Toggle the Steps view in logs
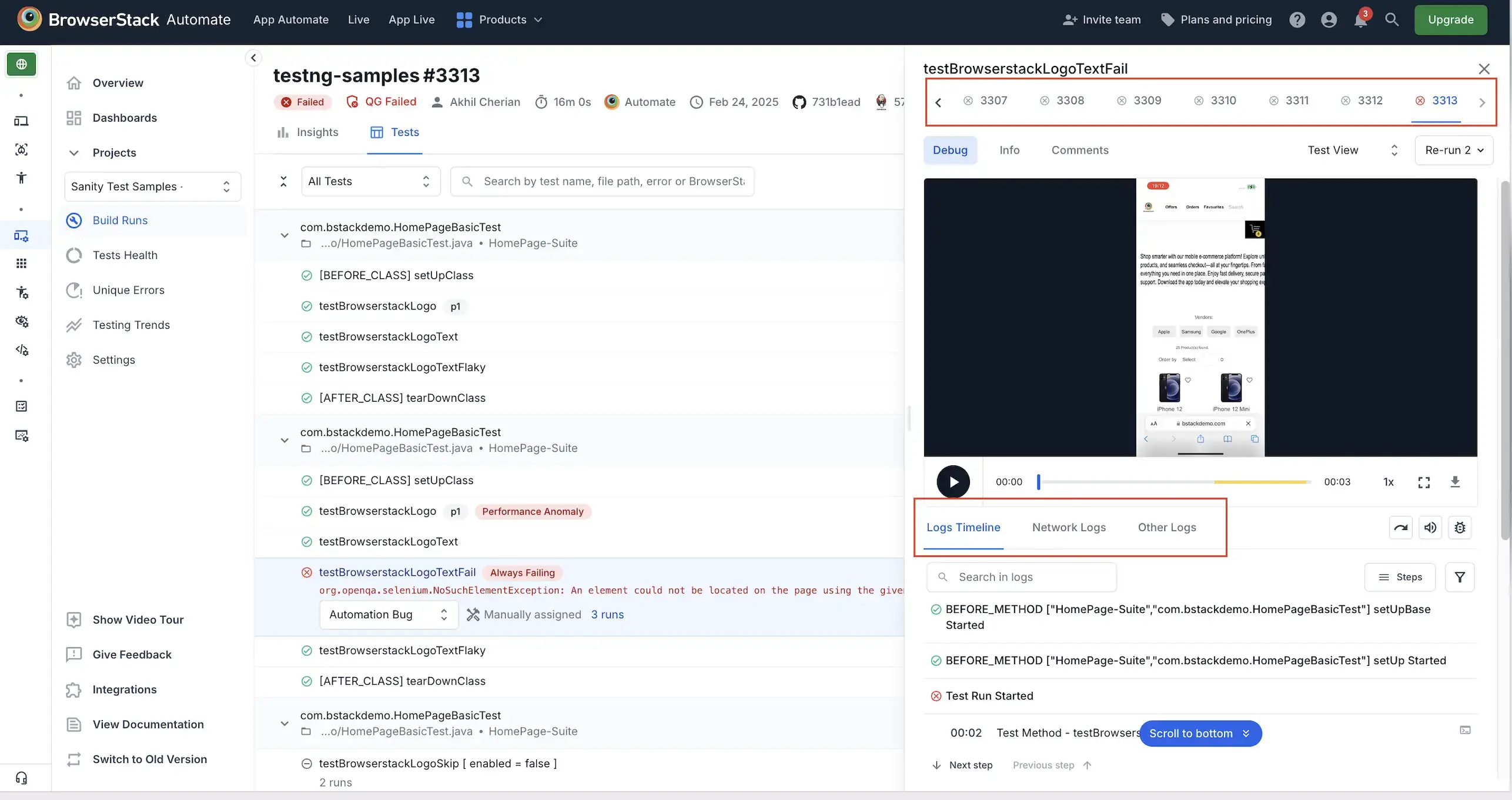1512x800 pixels. pos(1400,577)
